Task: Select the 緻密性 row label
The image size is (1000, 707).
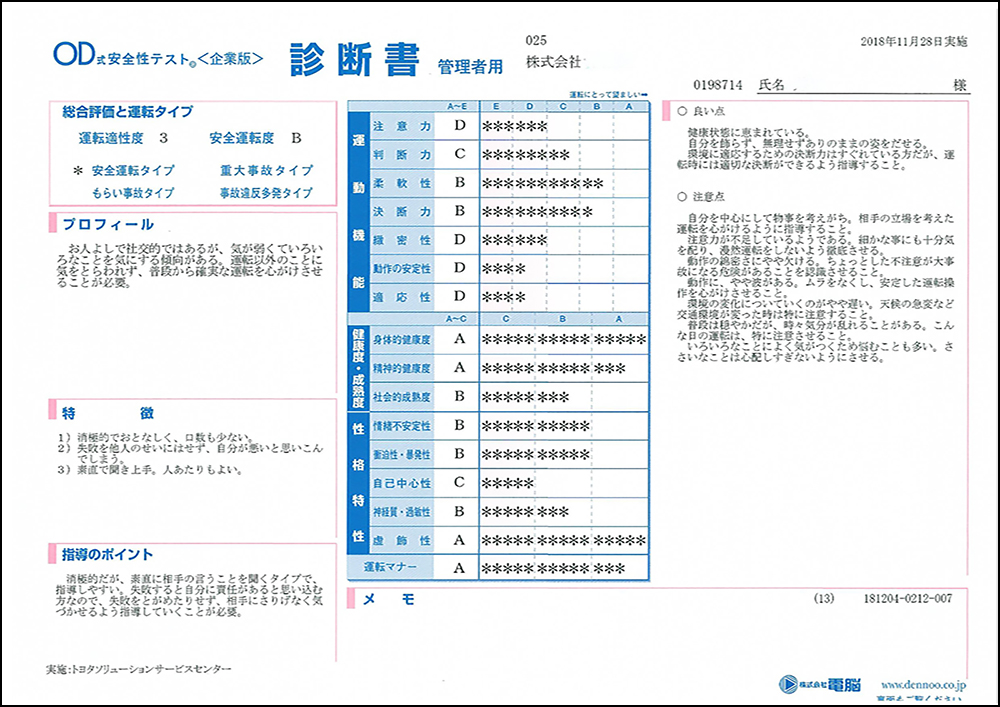Action: pos(402,240)
